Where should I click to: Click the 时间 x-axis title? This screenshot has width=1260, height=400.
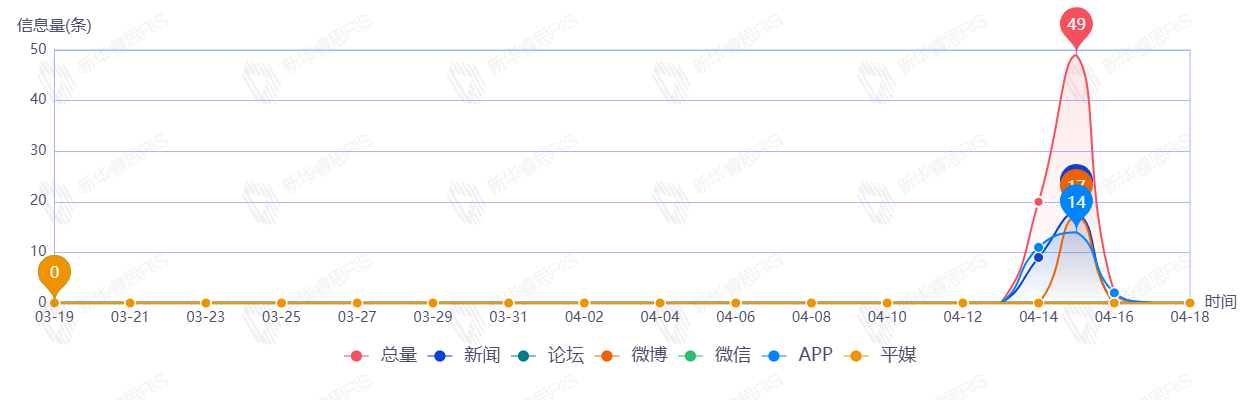1221,301
